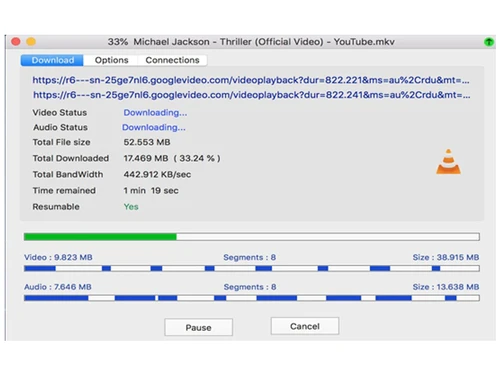This screenshot has height=375, width=500.
Task: Cancel the download
Action: click(305, 326)
